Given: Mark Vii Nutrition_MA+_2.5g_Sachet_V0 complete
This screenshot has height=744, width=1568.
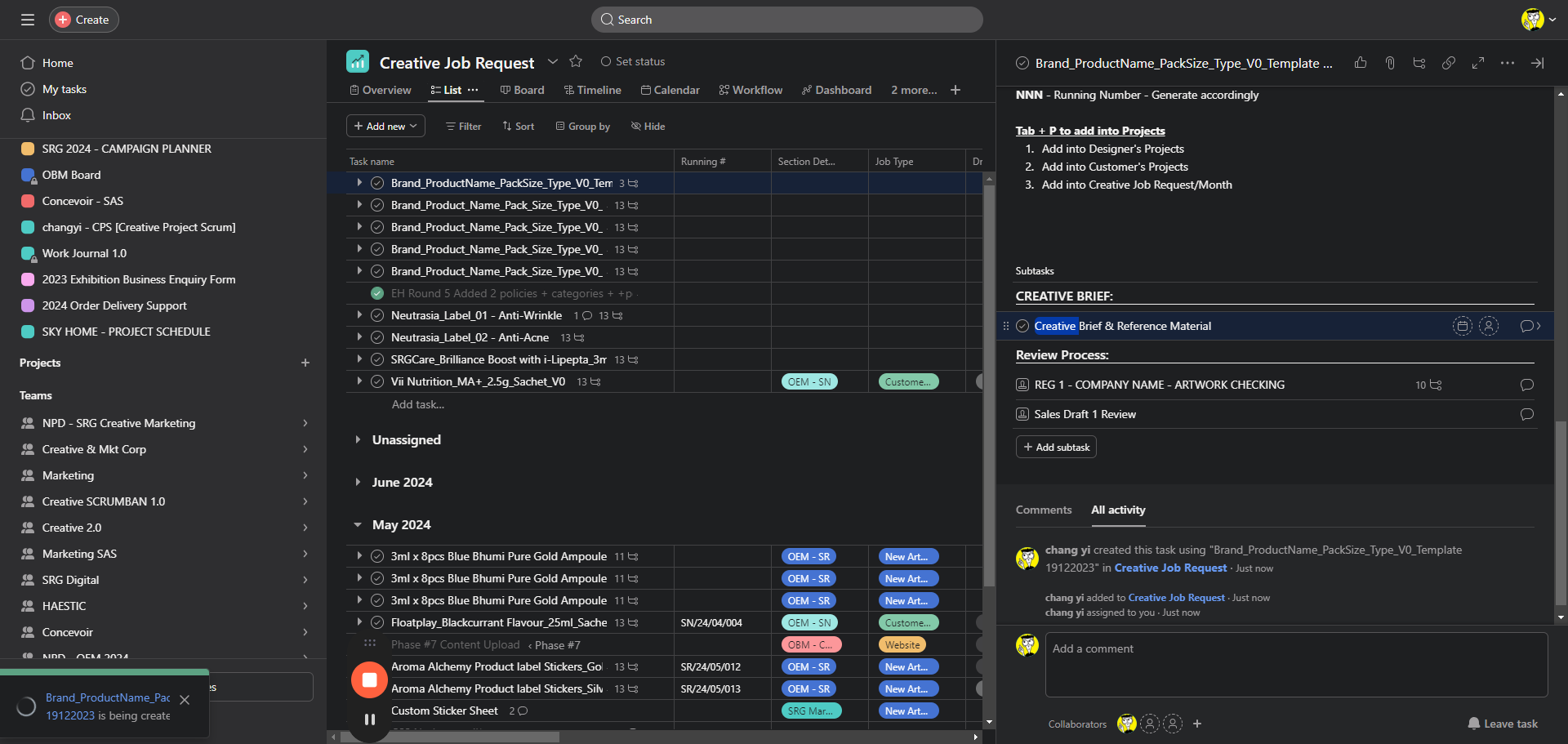Looking at the screenshot, I should (377, 381).
